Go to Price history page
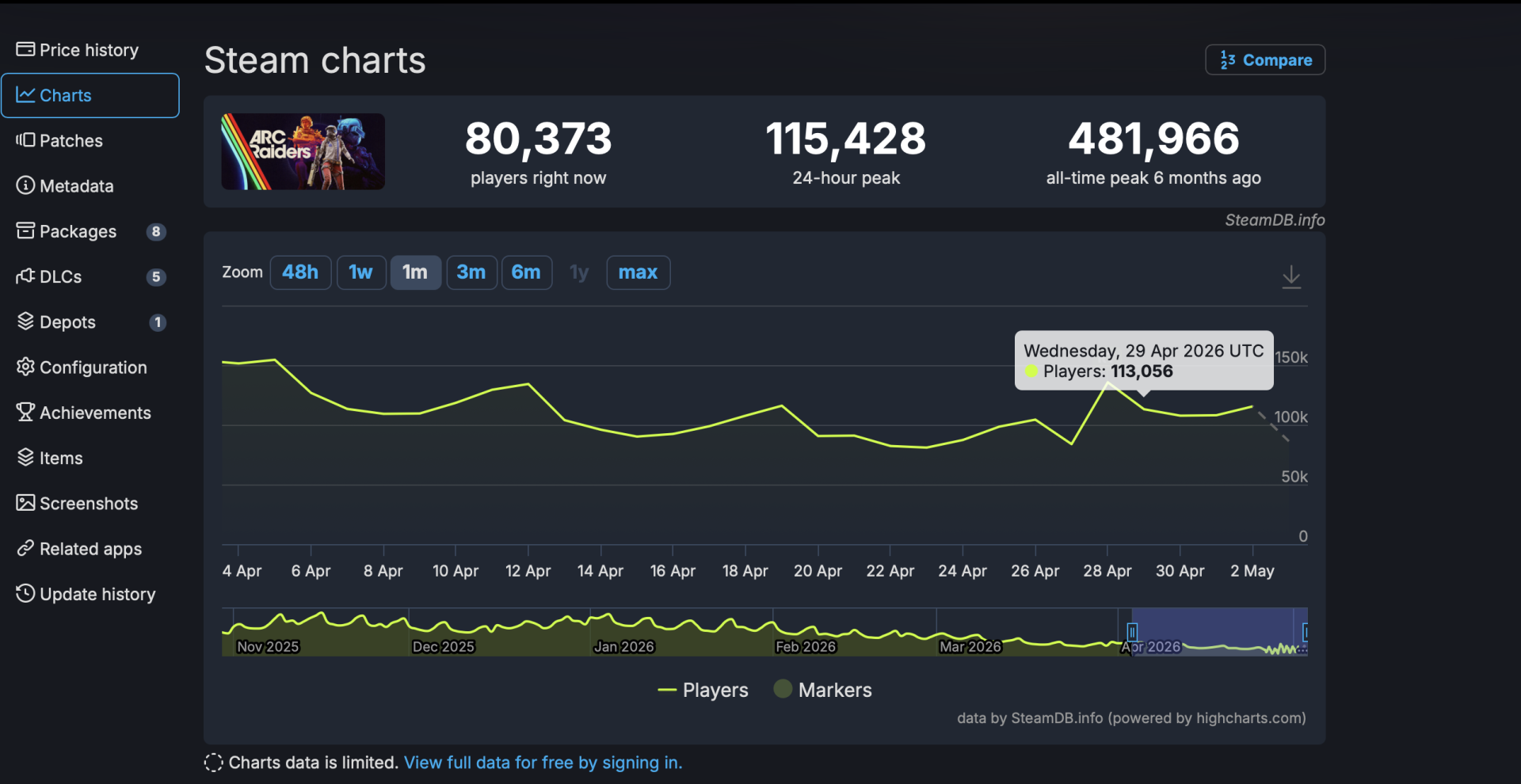This screenshot has width=1521, height=784. [x=90, y=50]
